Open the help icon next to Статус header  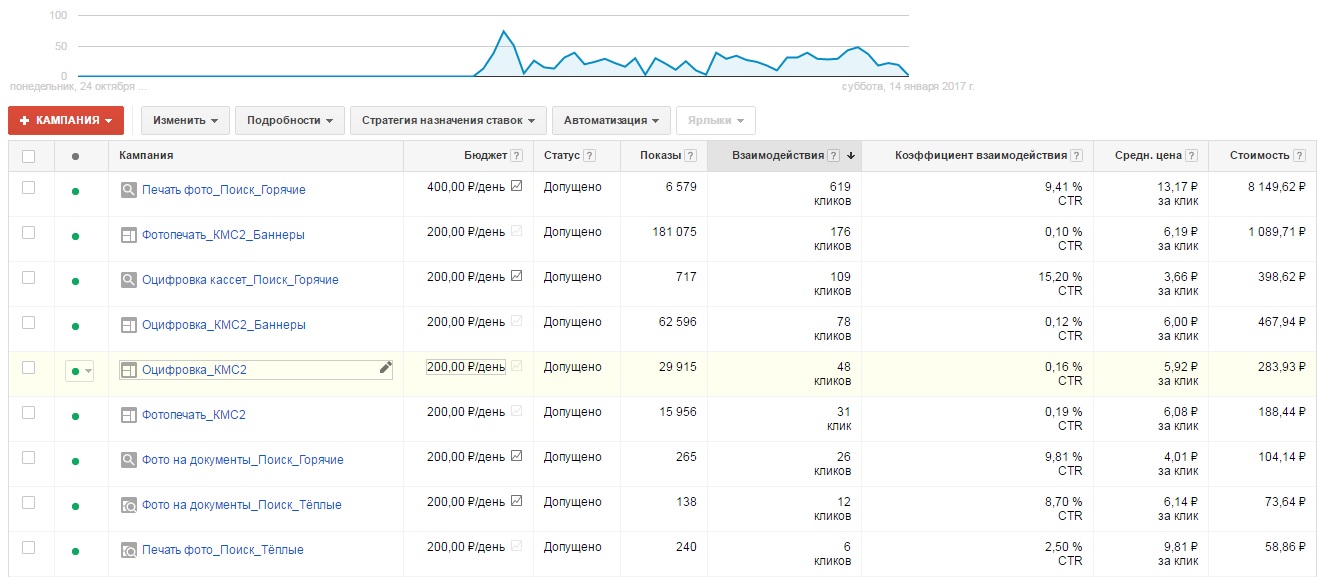click(x=589, y=156)
